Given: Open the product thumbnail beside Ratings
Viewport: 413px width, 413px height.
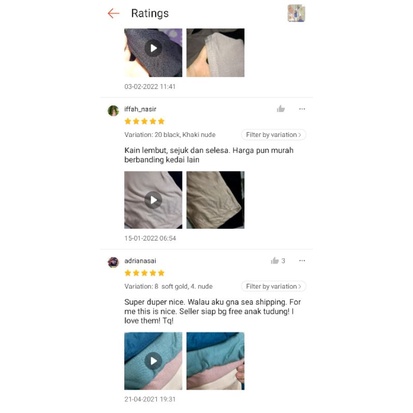Looking at the screenshot, I should [296, 13].
